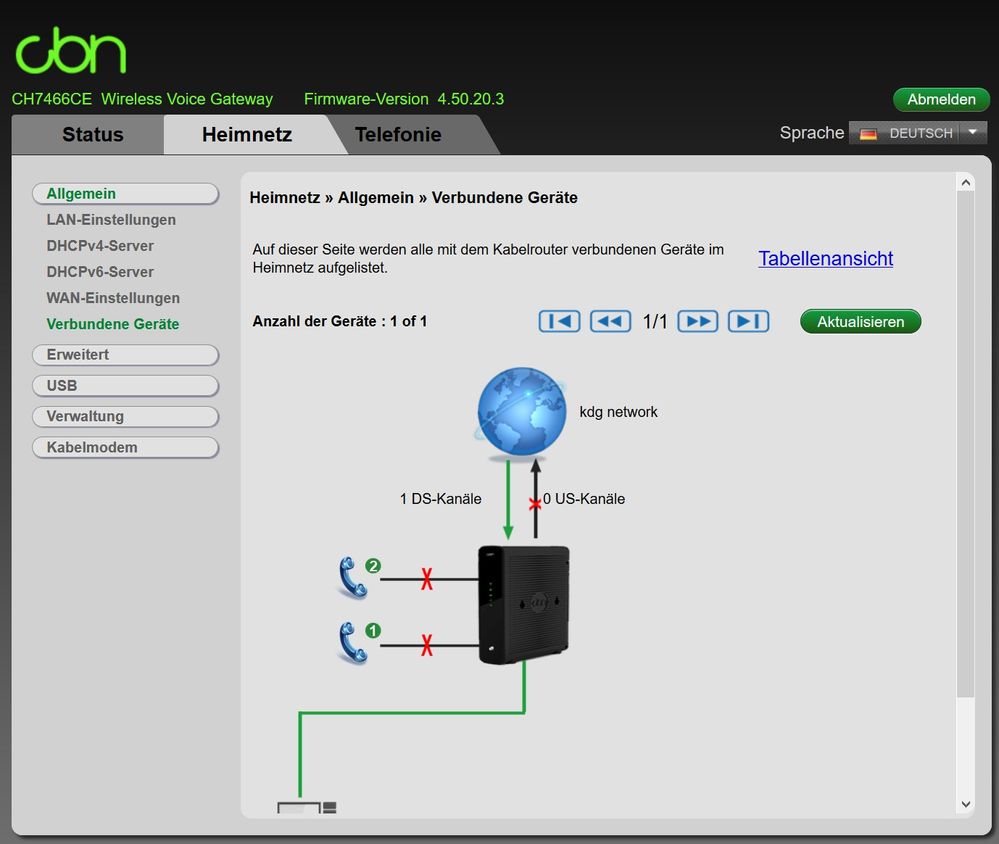This screenshot has height=844, width=999.
Task: Open DHCPv4-Server settings
Action: click(x=100, y=246)
